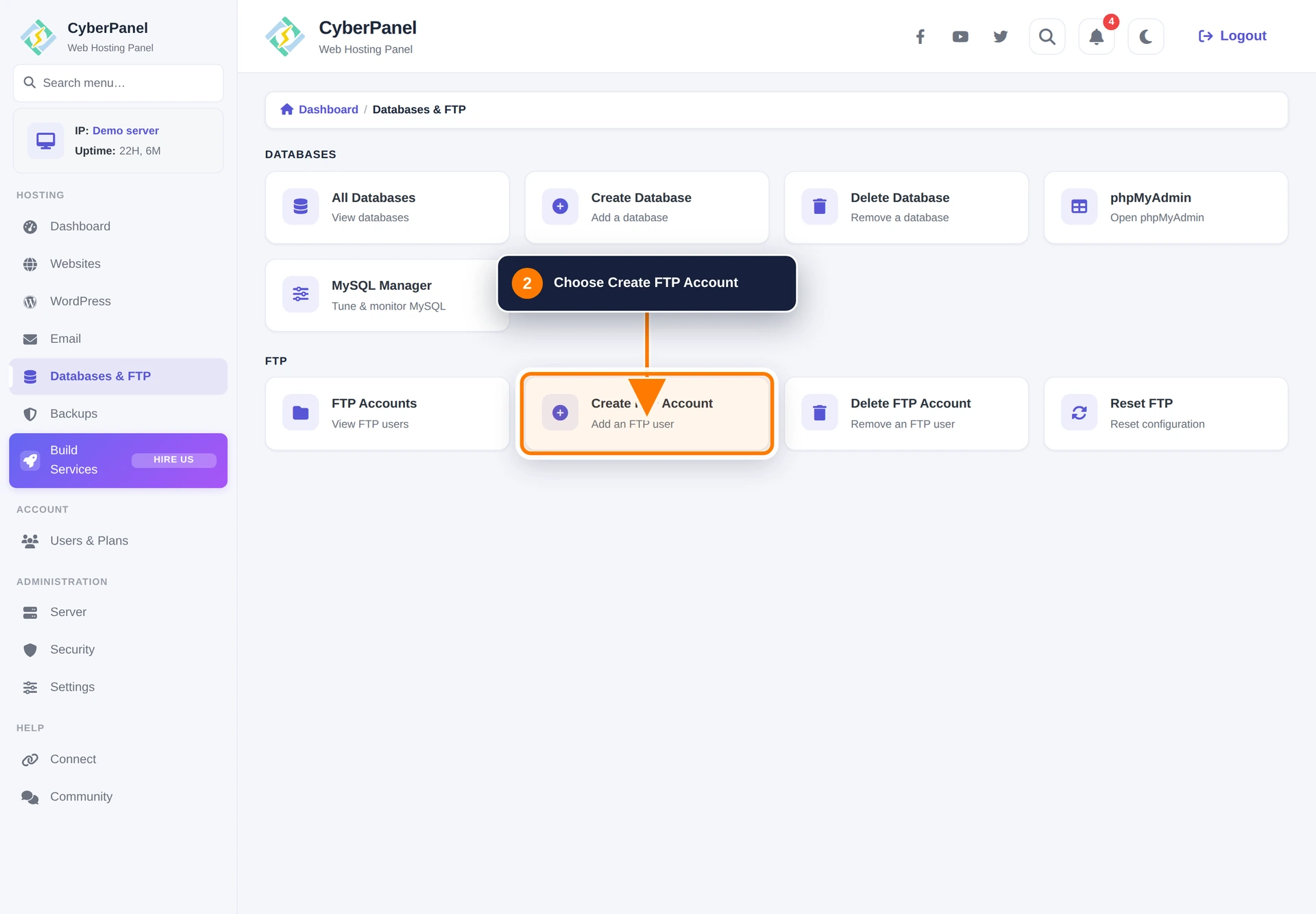Click the Dashboard gauge icon in sidebar
Viewport: 1316px width, 914px height.
(30, 227)
